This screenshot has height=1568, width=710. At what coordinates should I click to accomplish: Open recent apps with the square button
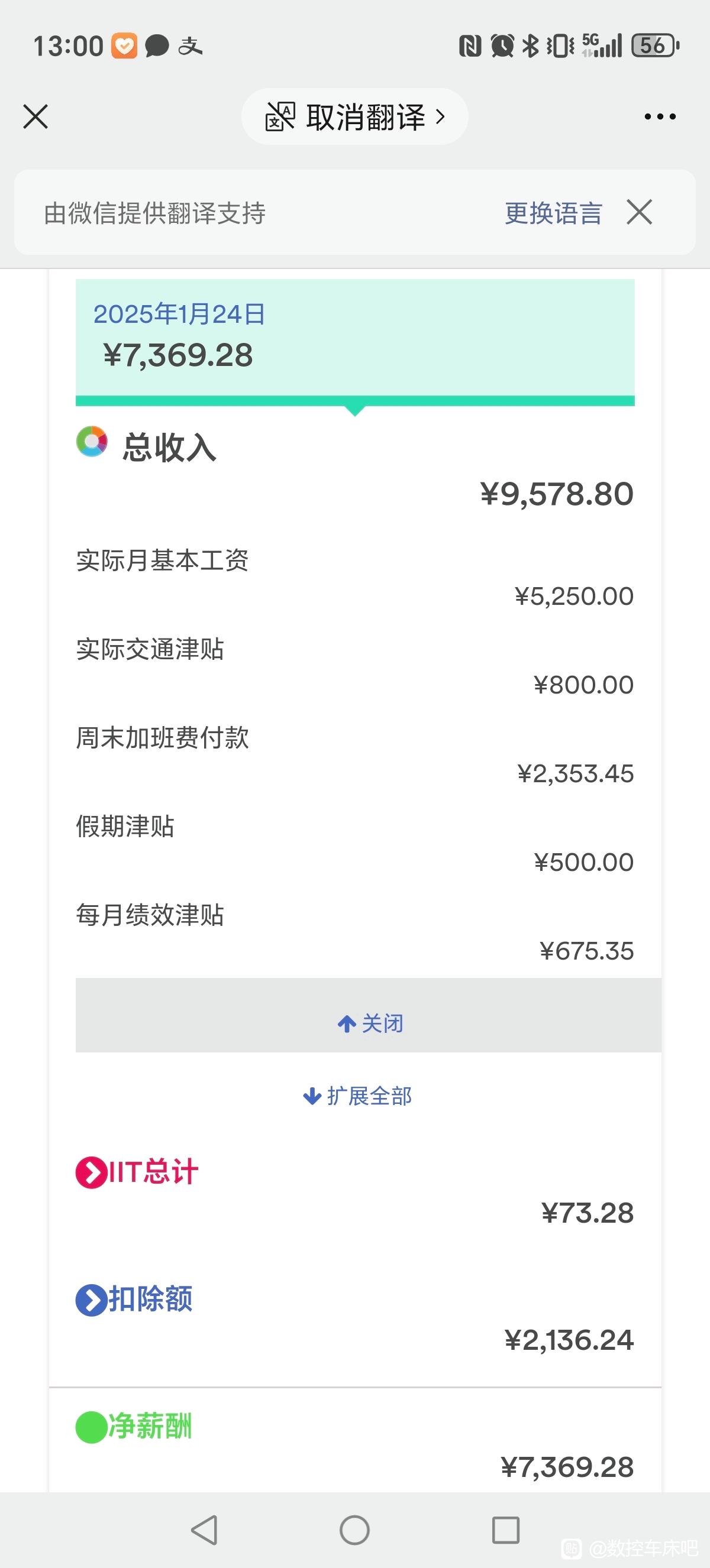505,1530
